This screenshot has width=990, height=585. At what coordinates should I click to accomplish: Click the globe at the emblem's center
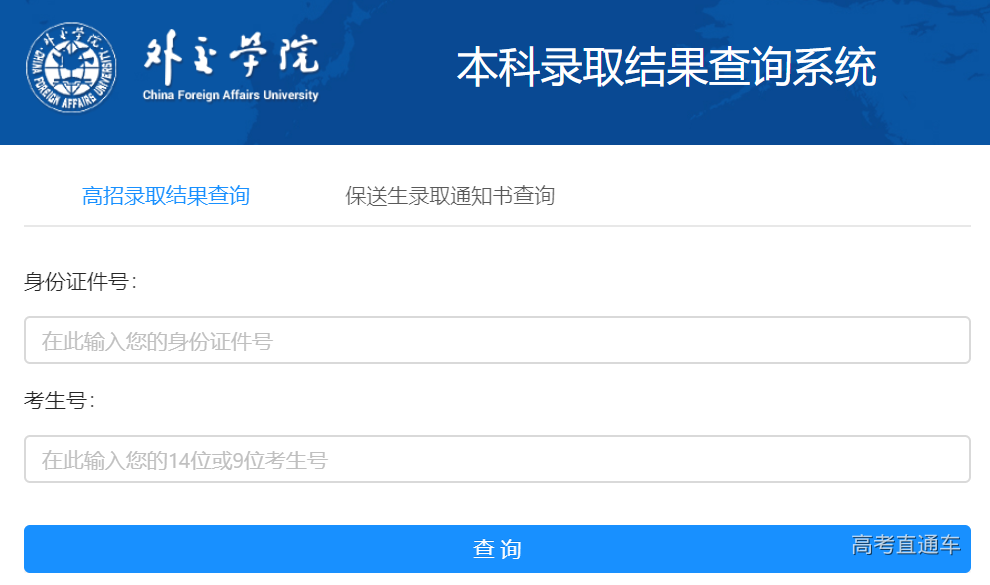[71, 70]
